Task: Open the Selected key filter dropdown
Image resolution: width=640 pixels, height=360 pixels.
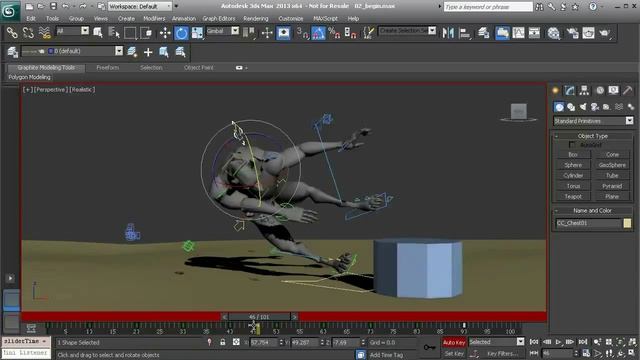Action: [x=496, y=342]
